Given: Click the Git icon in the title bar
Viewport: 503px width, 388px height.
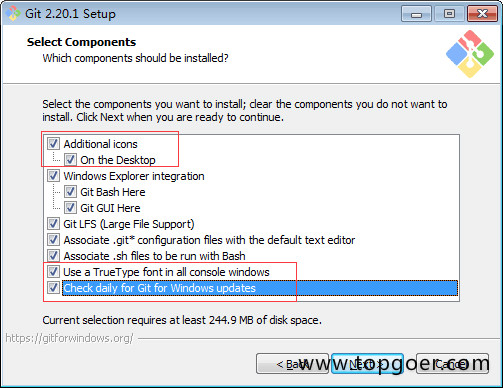Looking at the screenshot, I should (x=13, y=14).
